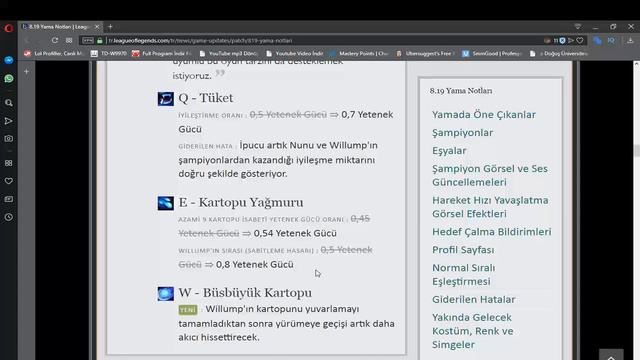Open the Mastery Points bookmark

pyautogui.click(x=359, y=53)
